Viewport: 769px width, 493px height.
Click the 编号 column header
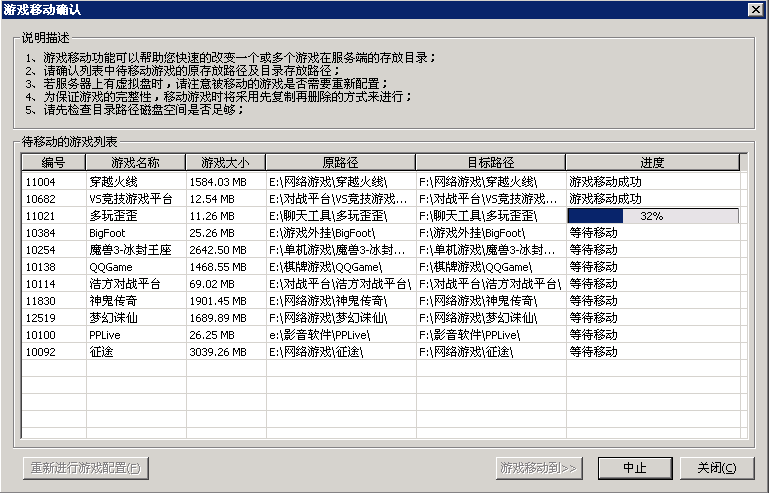tap(53, 162)
